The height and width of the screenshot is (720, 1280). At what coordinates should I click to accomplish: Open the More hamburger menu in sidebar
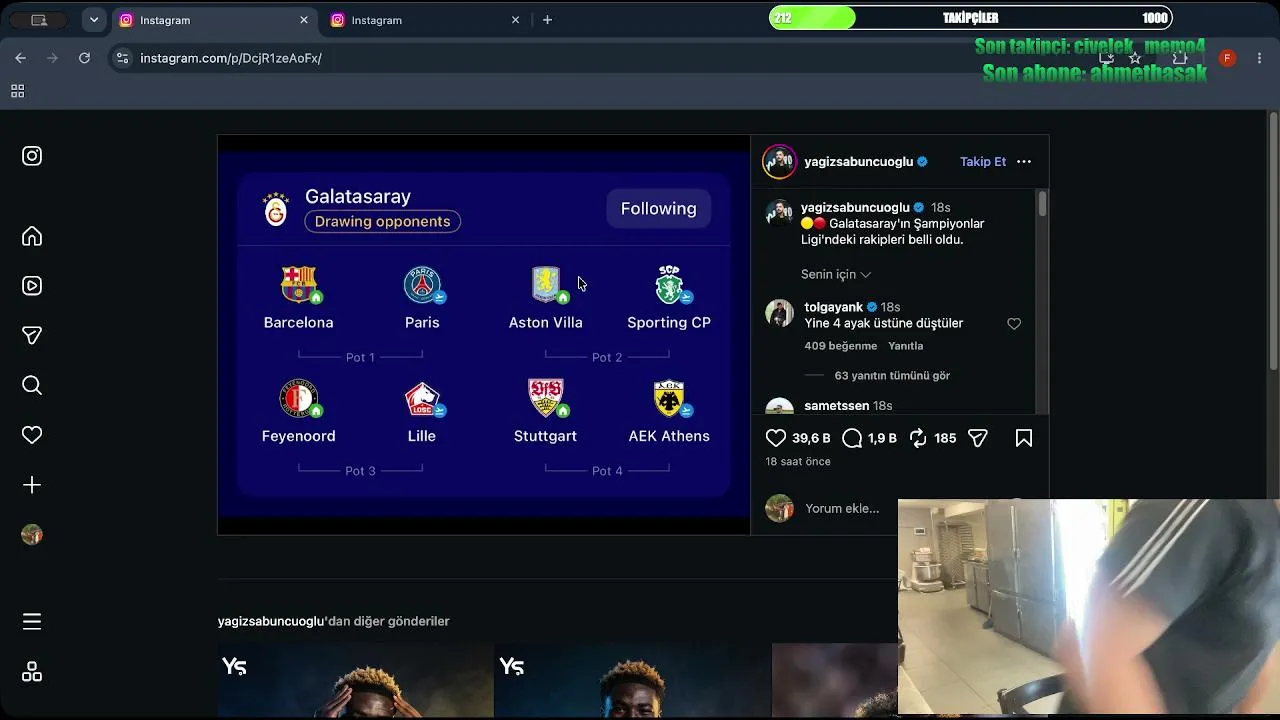(x=32, y=622)
